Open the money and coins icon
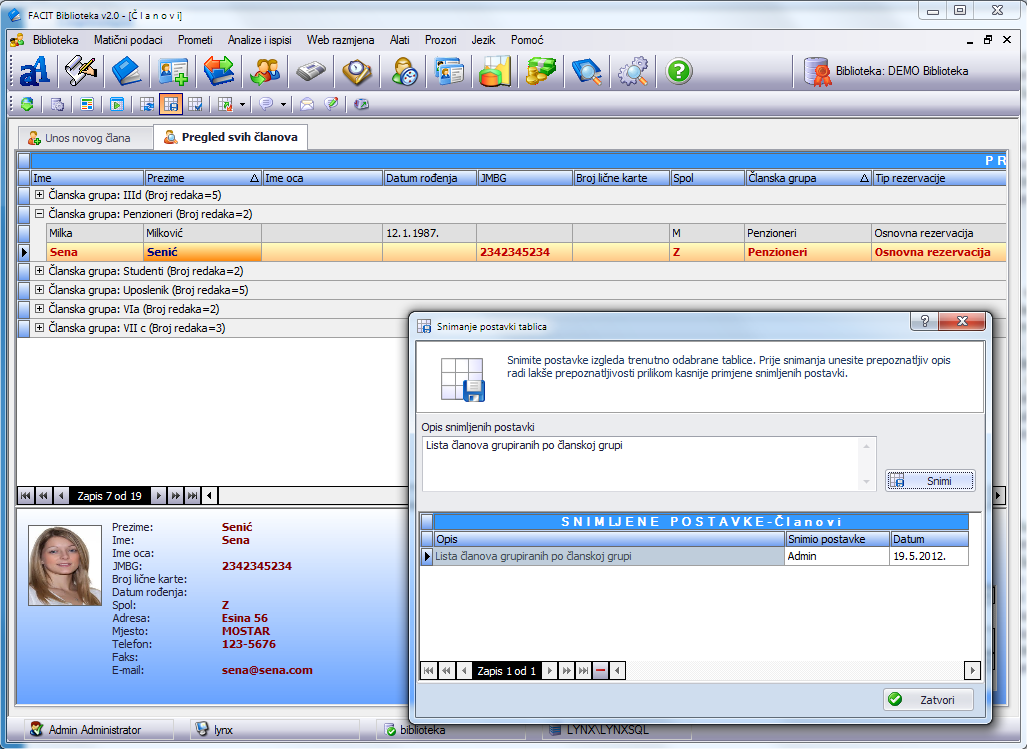 (541, 71)
